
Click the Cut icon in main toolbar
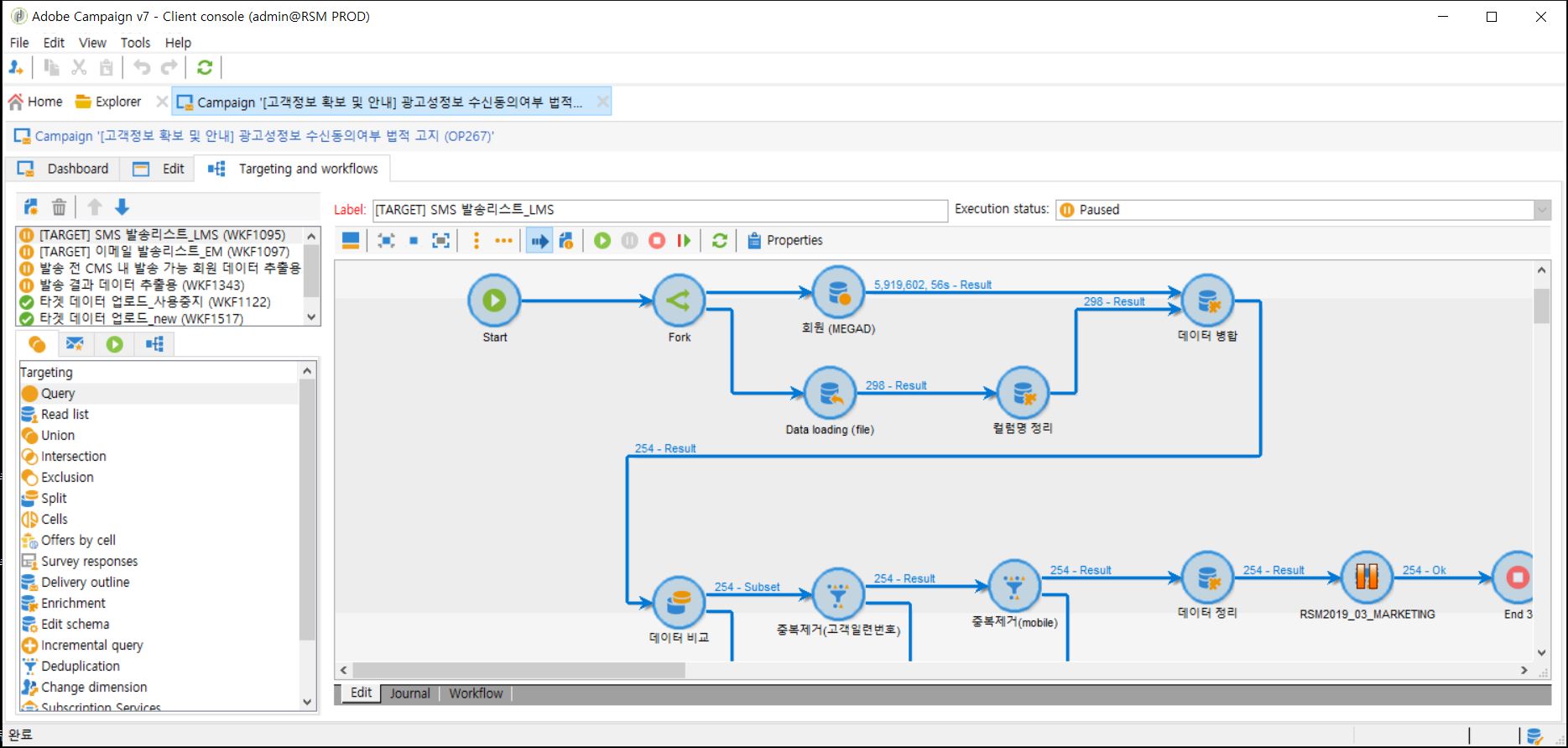[79, 67]
